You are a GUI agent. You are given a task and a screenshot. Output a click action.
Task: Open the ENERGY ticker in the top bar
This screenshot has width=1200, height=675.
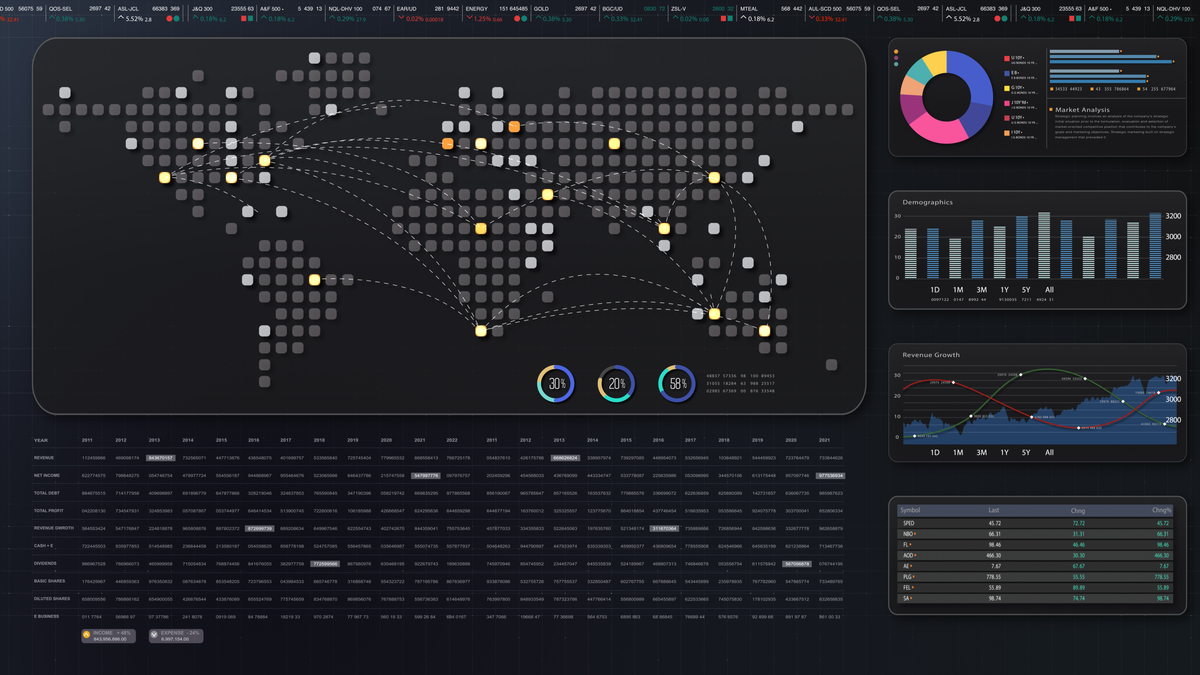[477, 8]
